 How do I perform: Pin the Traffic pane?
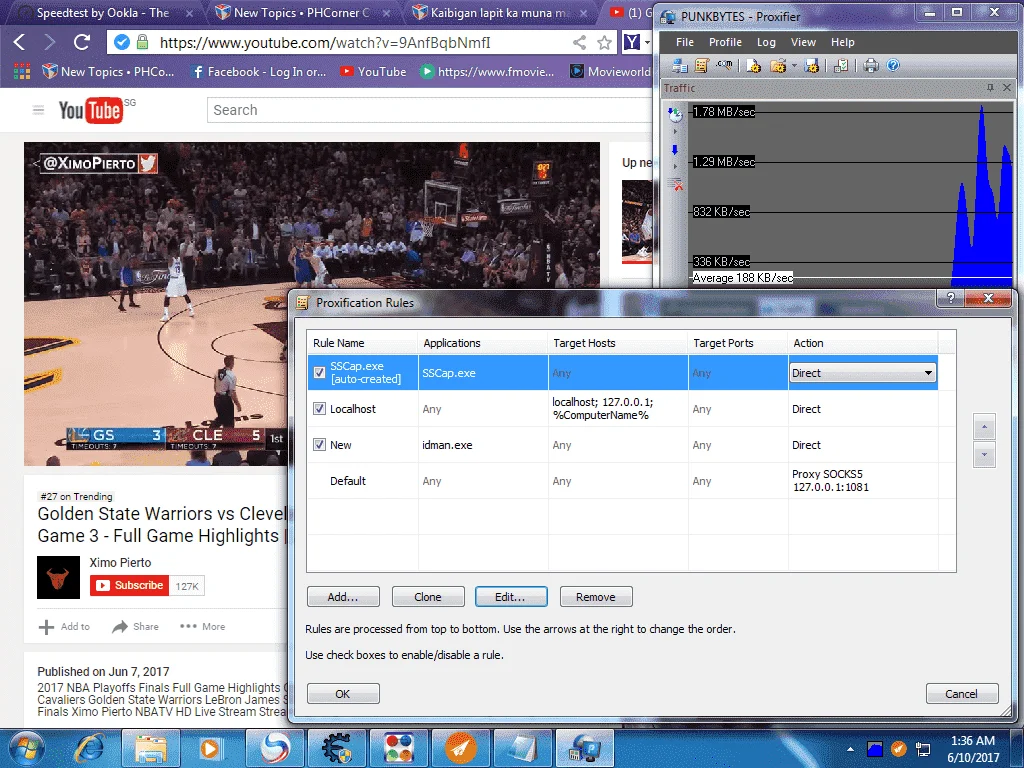[x=990, y=88]
